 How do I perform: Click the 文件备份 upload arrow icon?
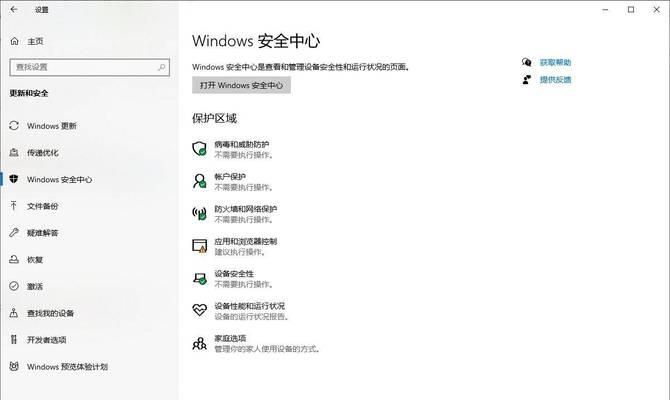click(14, 206)
